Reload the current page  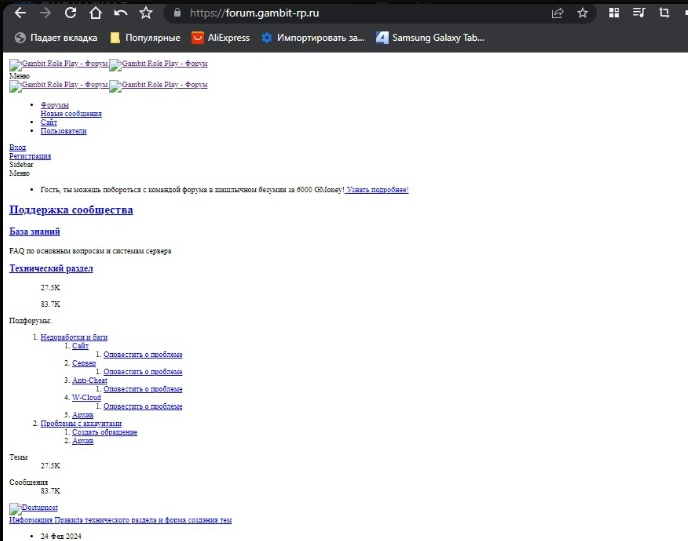click(x=70, y=13)
